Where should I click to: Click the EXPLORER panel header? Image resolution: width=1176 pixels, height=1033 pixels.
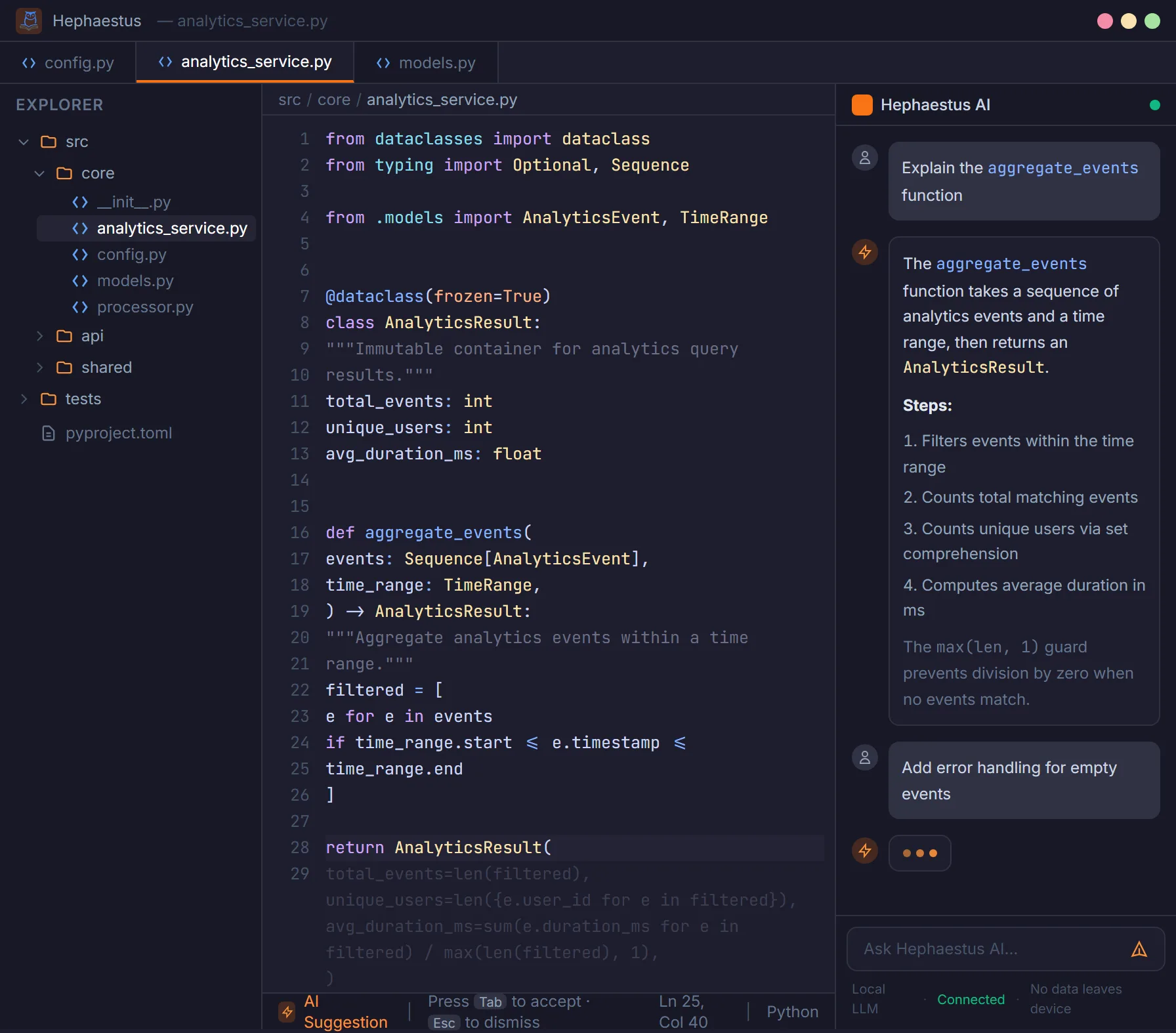pos(60,105)
